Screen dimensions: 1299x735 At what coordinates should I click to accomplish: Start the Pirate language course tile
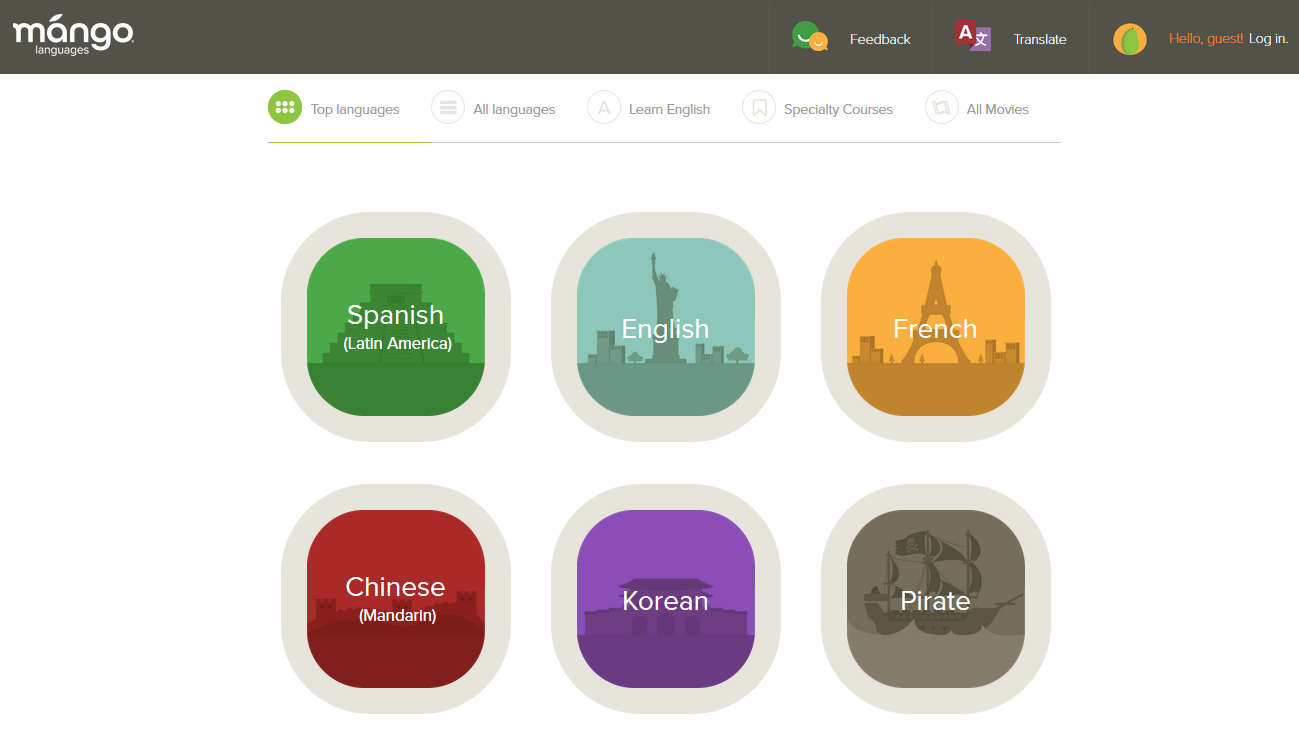point(936,599)
